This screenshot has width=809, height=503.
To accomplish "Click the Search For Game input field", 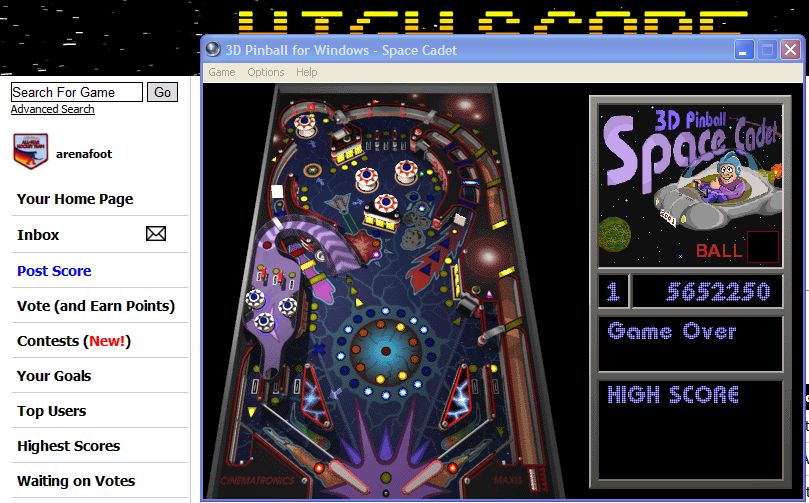I will [77, 92].
